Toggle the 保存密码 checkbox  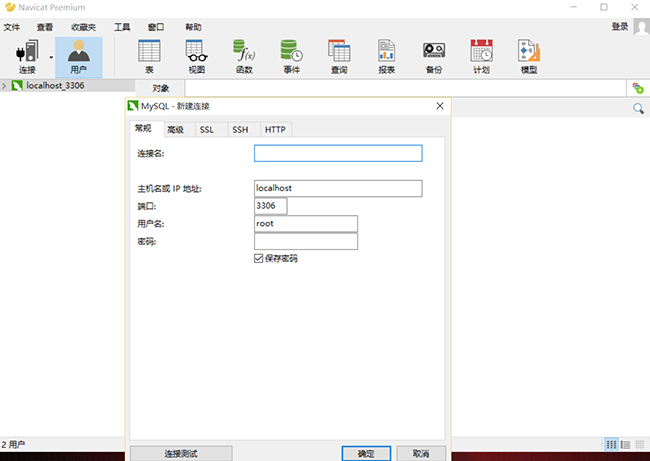(259, 259)
